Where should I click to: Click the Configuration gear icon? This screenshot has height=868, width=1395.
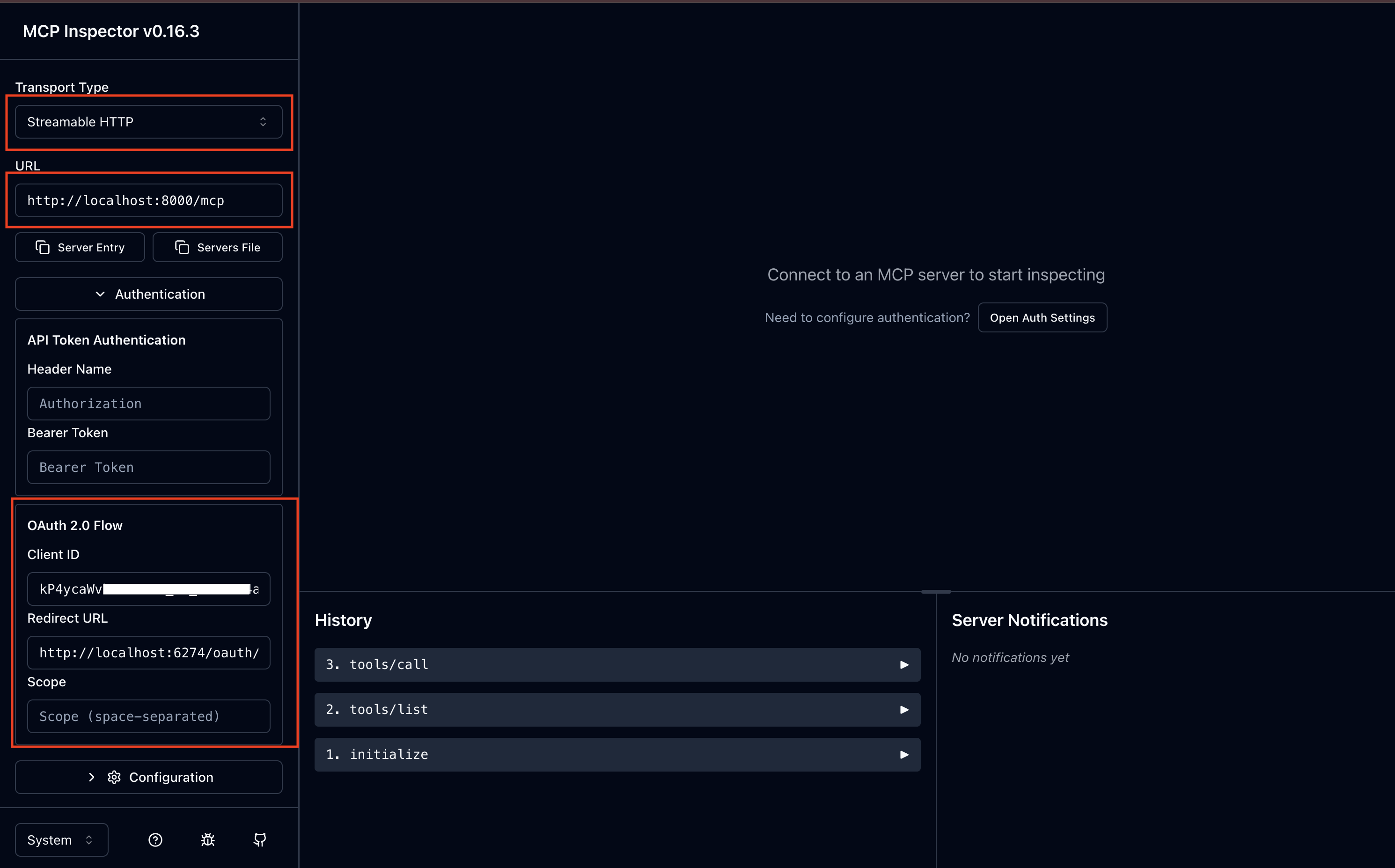(x=114, y=777)
